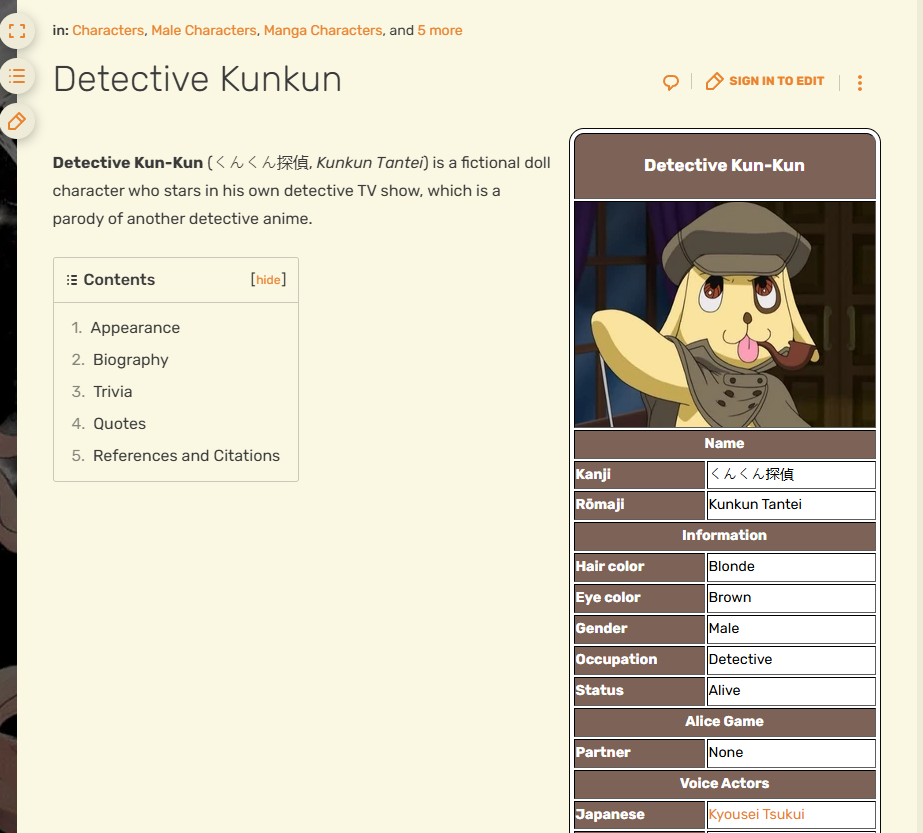The width and height of the screenshot is (923, 833).
Task: Click the infobox header 'Detective Kun-Kun'
Action: (x=725, y=165)
